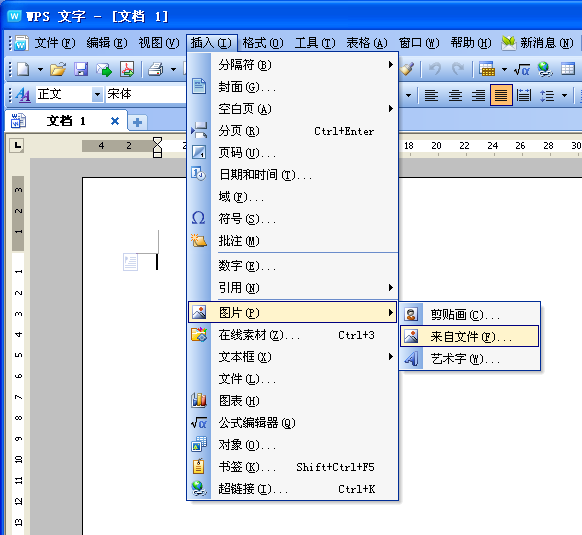Select 页码(U)... menu item
This screenshot has height=535, width=582.
[293, 153]
